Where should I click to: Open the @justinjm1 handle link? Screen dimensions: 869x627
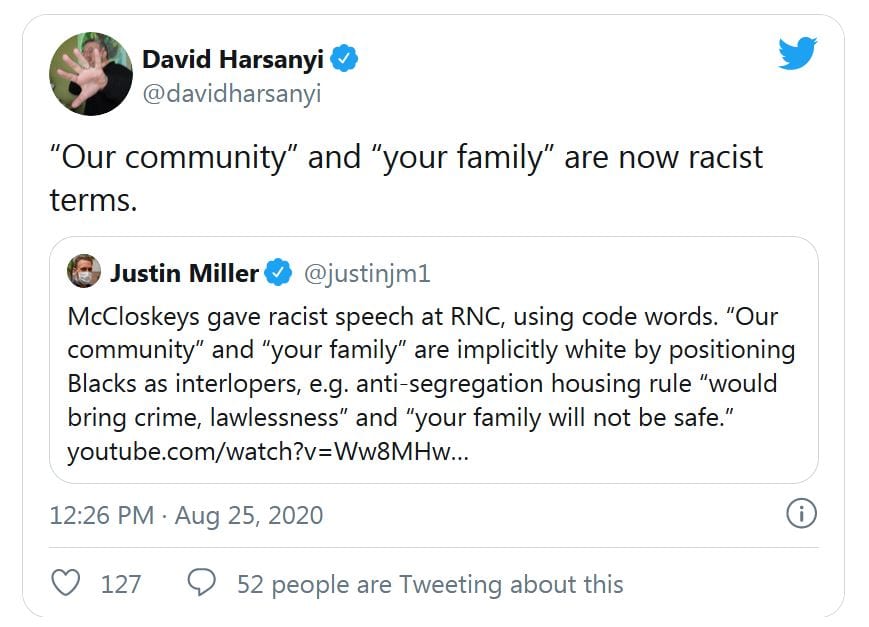click(x=367, y=272)
